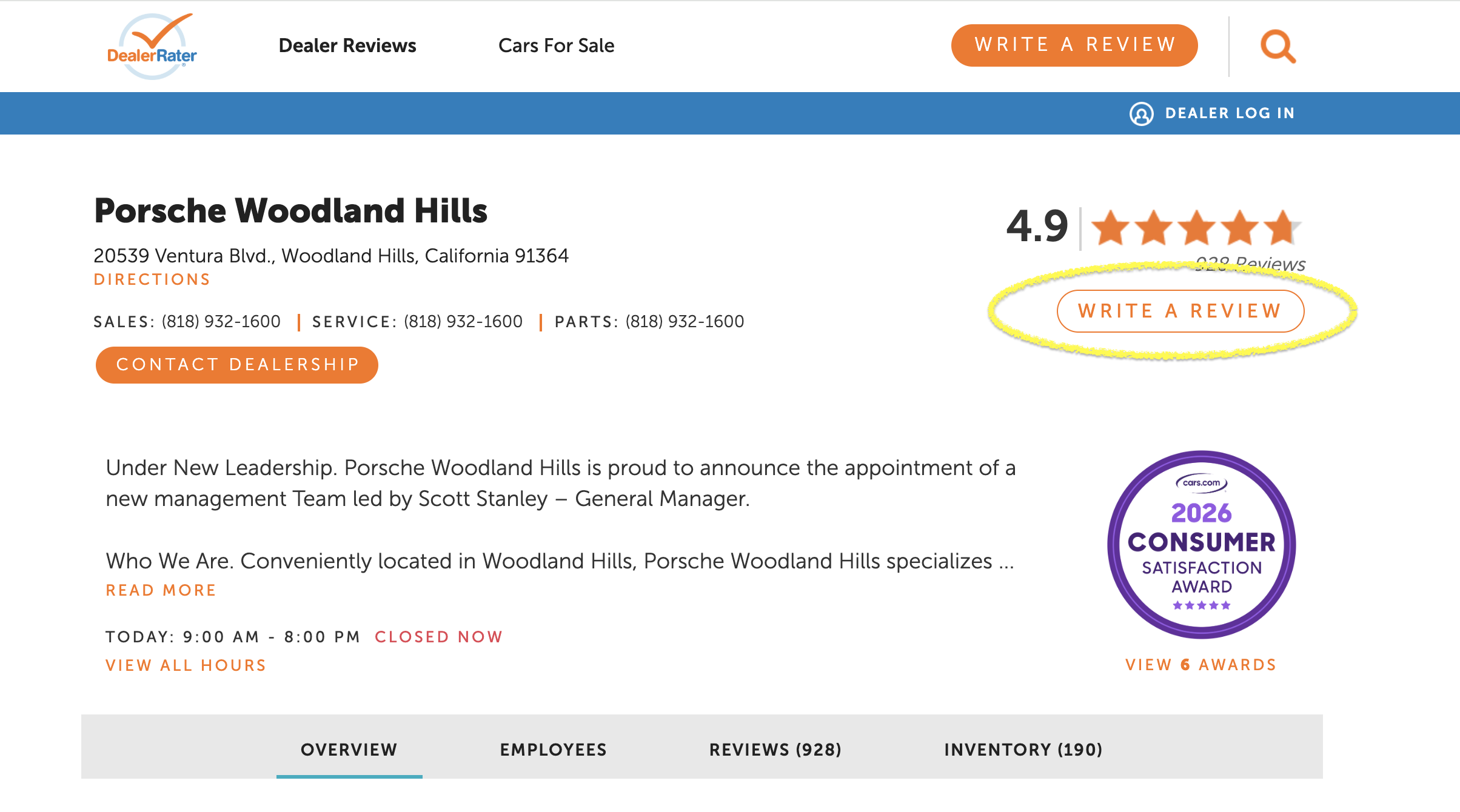
Task: Open the View 6 Awards link
Action: coord(1200,665)
